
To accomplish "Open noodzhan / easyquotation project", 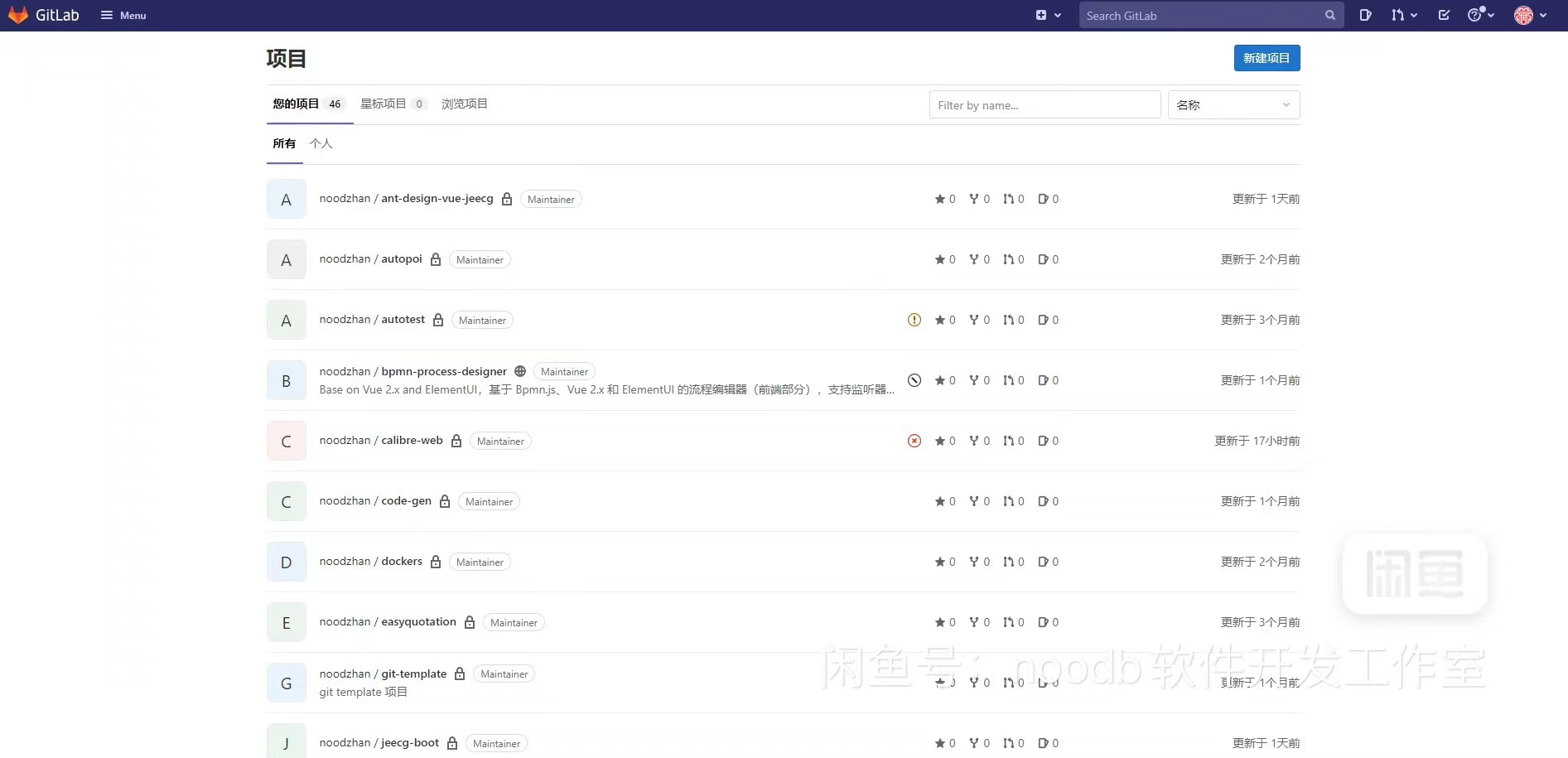I will coord(388,622).
